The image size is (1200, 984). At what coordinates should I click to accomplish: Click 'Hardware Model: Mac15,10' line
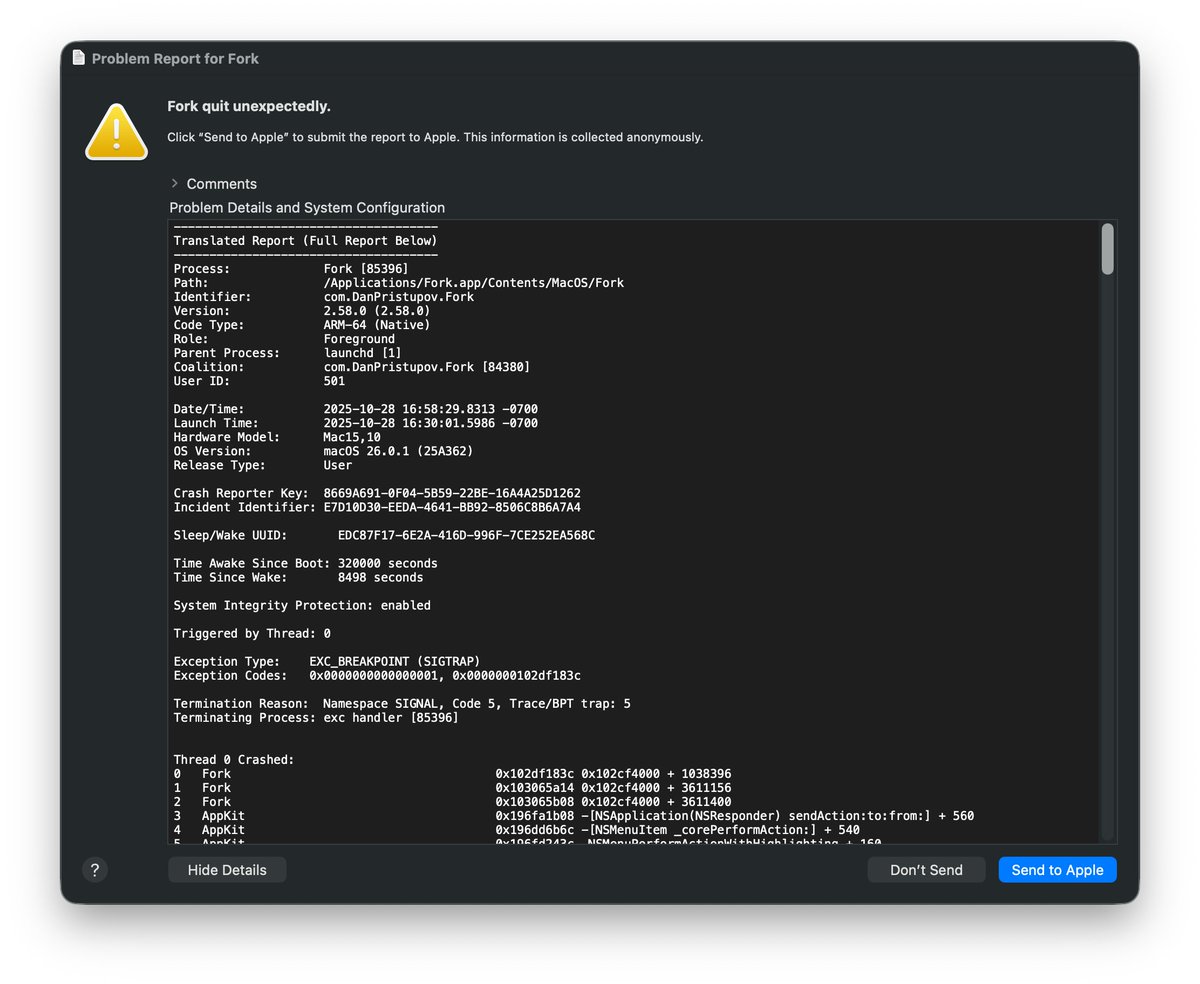point(277,437)
